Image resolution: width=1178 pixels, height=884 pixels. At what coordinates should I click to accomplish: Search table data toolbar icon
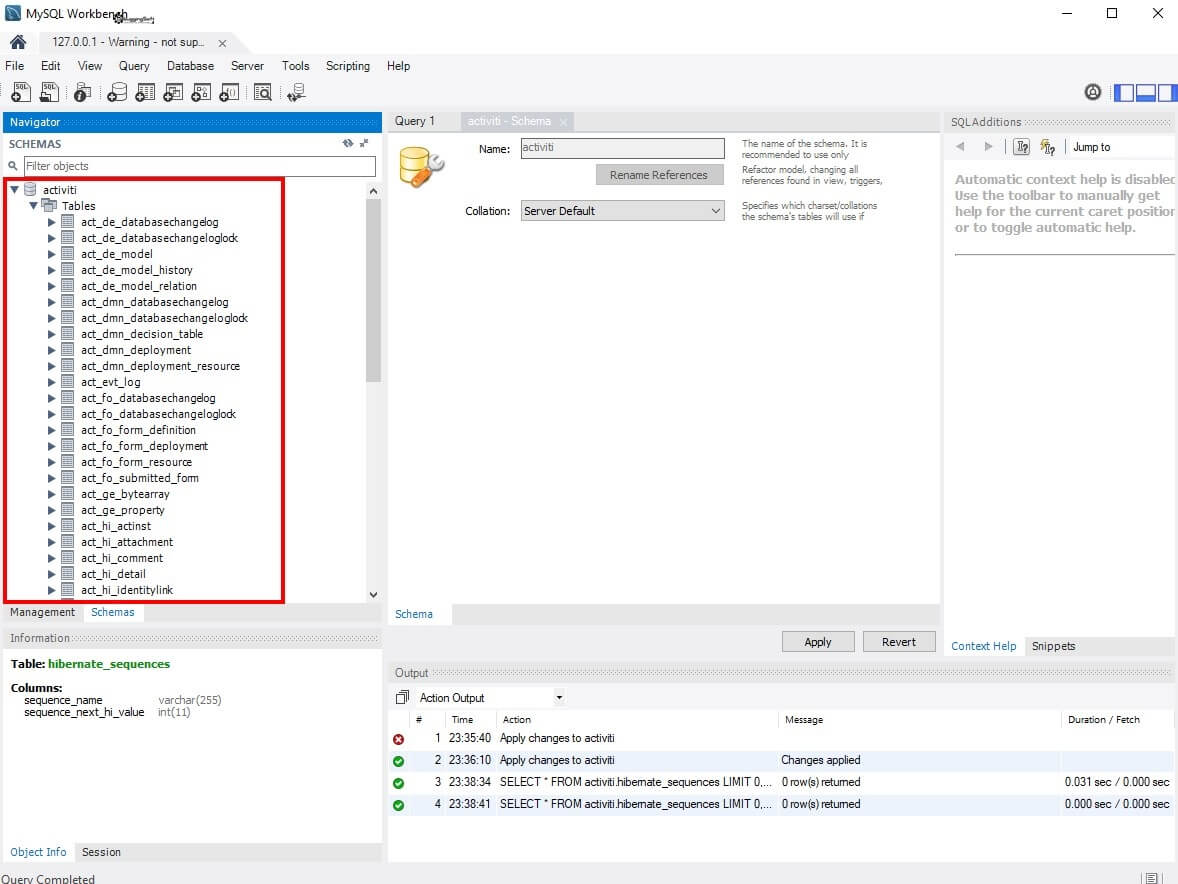point(262,92)
